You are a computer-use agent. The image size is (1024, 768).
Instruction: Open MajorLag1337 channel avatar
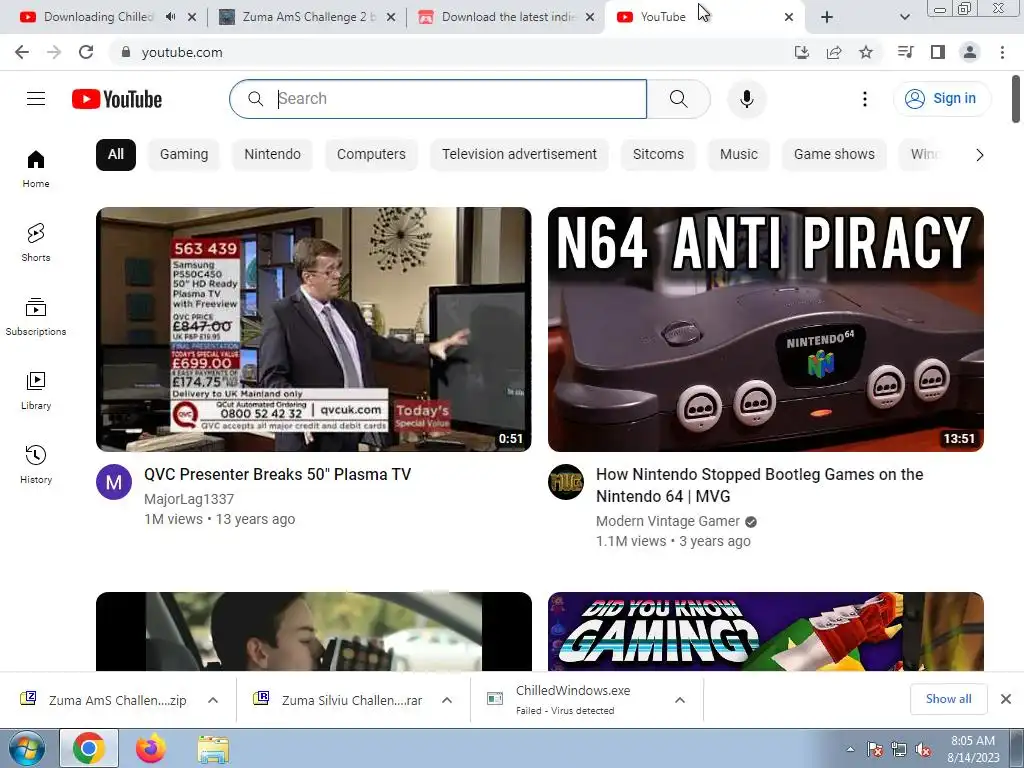(114, 482)
